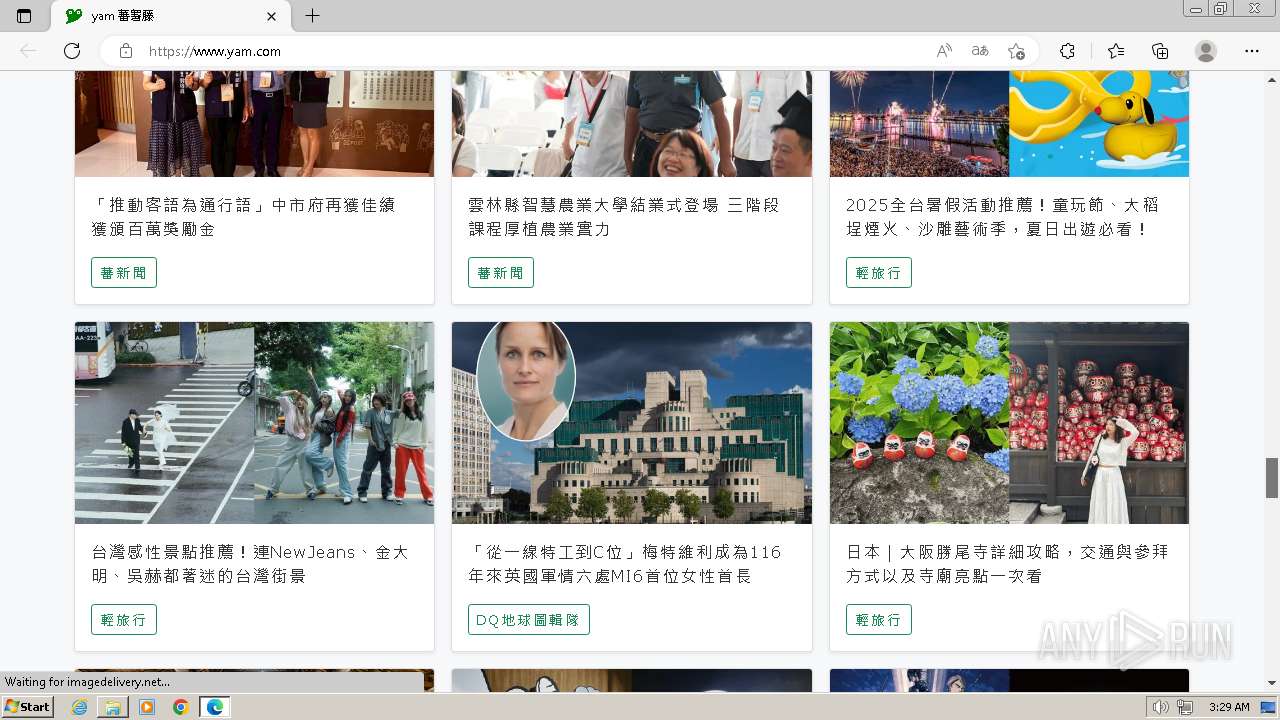Open the volume speaker tray icon
Screen dimensions: 1280x720
pyautogui.click(x=1160, y=707)
